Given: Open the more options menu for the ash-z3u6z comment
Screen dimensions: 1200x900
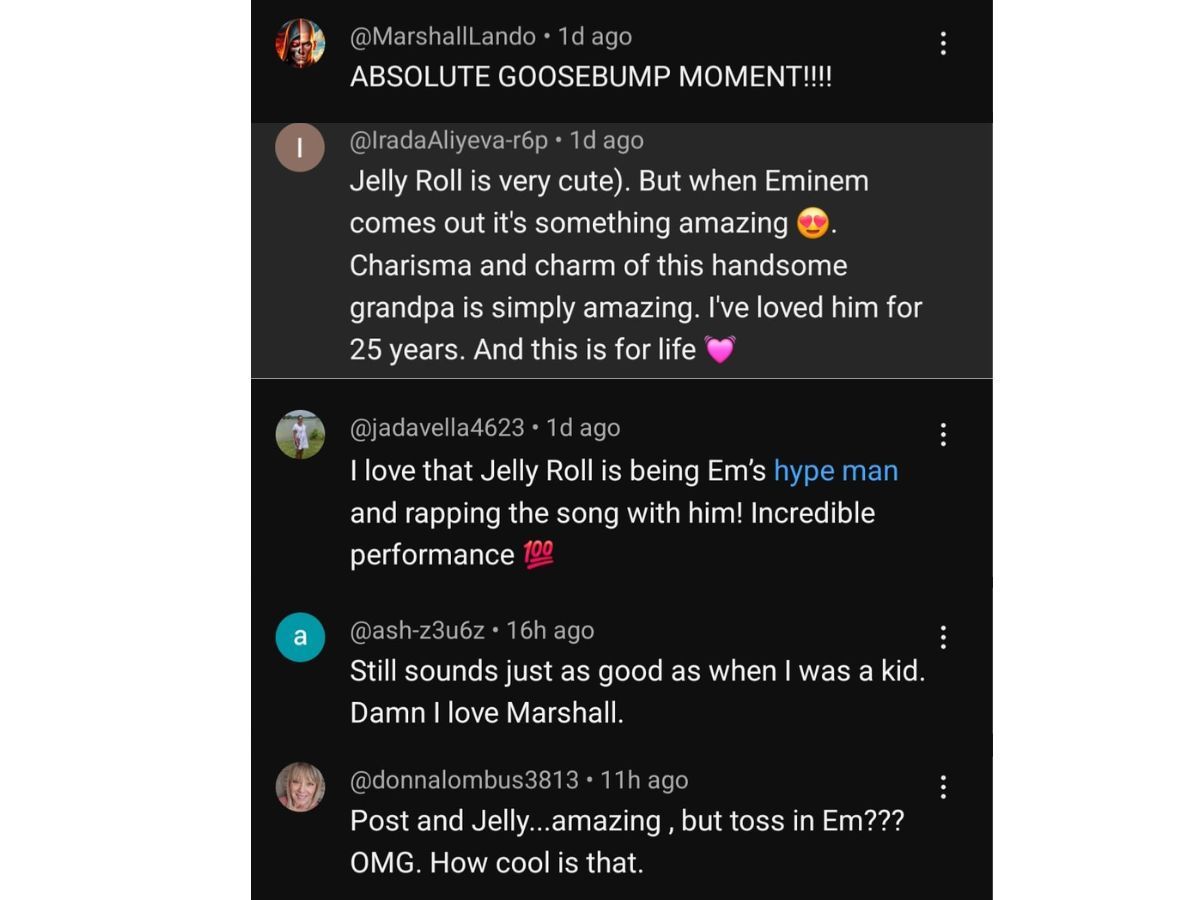Looking at the screenshot, I should (942, 637).
